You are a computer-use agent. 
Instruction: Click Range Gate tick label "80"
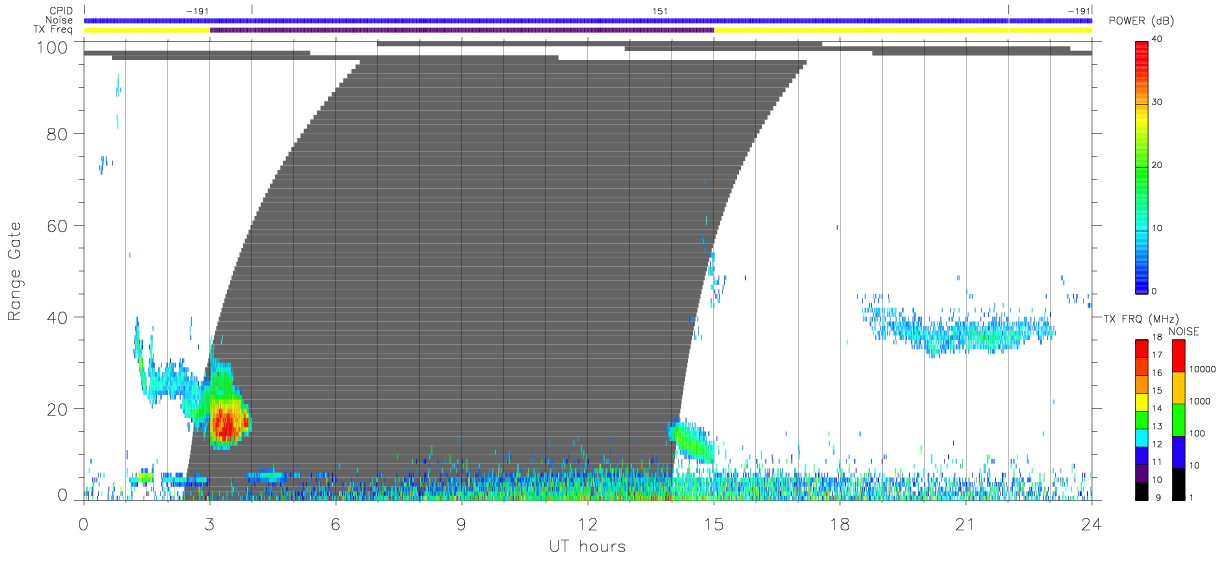coord(59,134)
